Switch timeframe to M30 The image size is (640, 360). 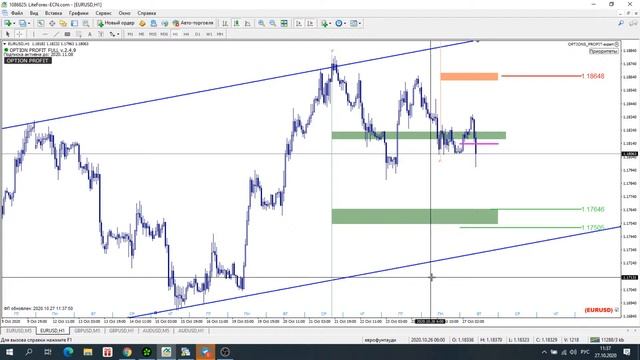(164, 34)
